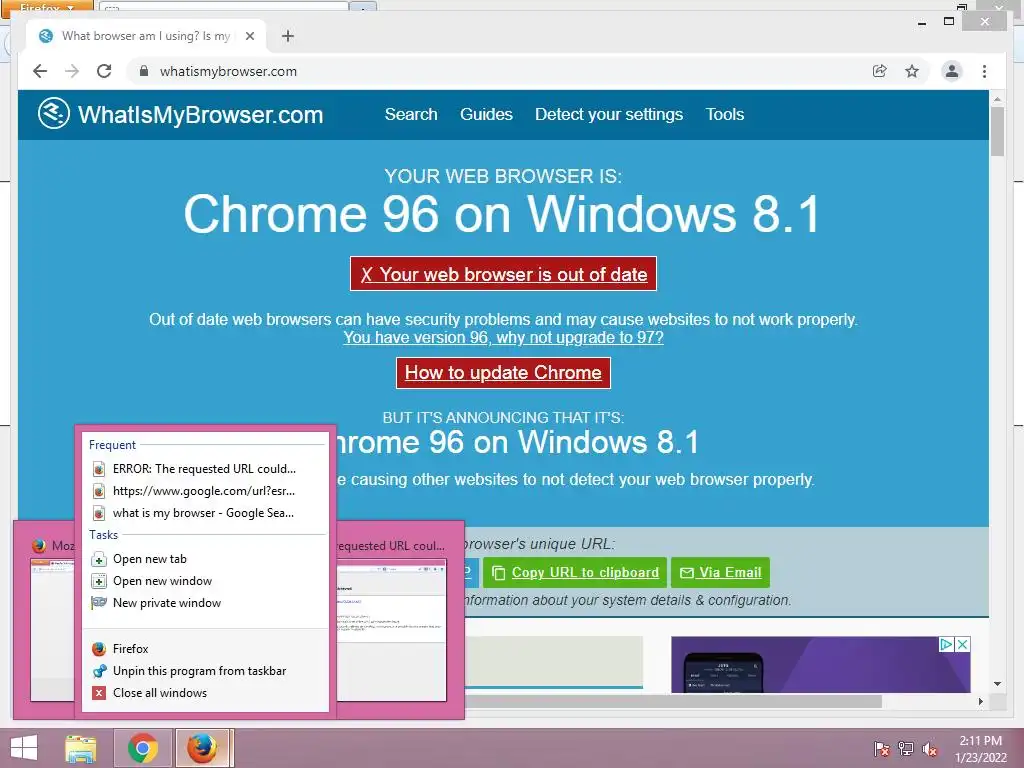The height and width of the screenshot is (768, 1024).
Task: Bookmark this page with the star icon
Action: [912, 71]
